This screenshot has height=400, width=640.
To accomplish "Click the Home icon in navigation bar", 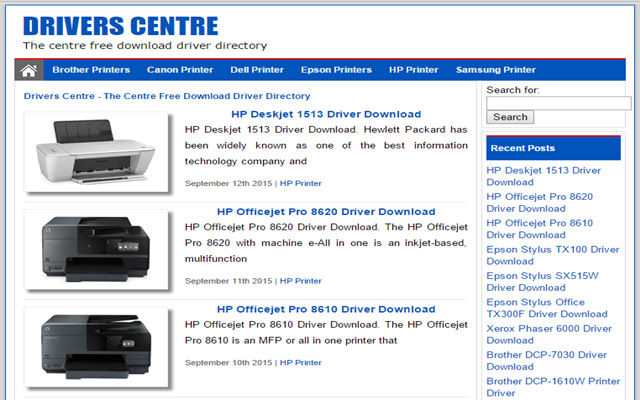I will (x=29, y=70).
